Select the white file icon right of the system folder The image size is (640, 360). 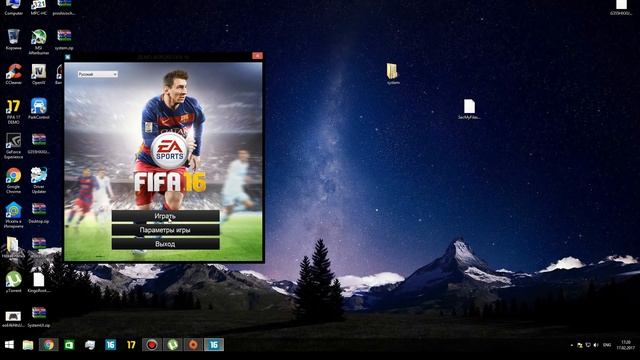click(469, 109)
